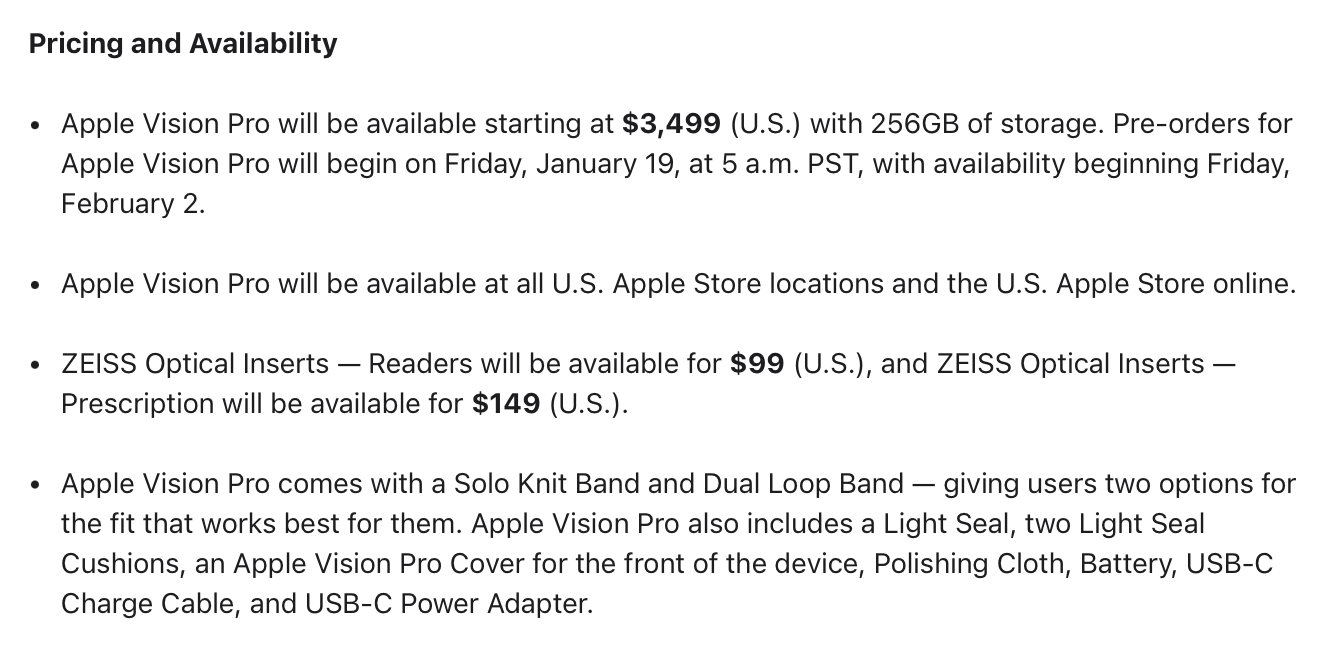
Task: Click the "February 2." availability date
Action: coord(133,204)
